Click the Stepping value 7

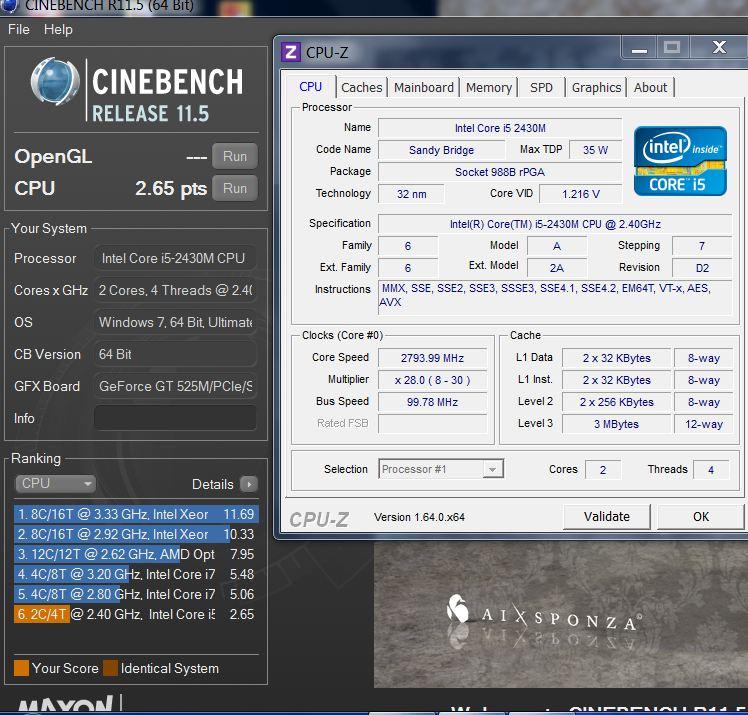(702, 246)
